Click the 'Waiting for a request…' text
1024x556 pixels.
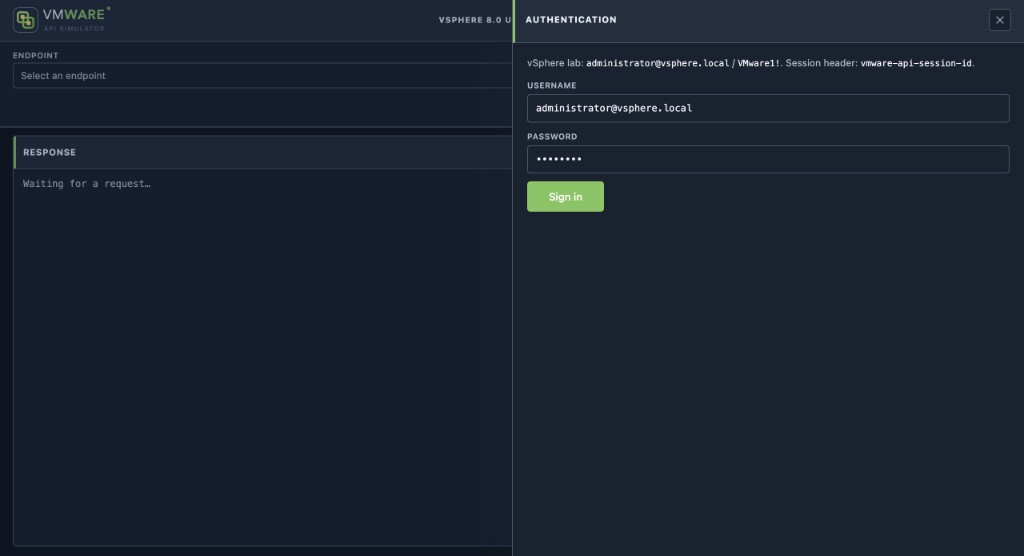[87, 184]
